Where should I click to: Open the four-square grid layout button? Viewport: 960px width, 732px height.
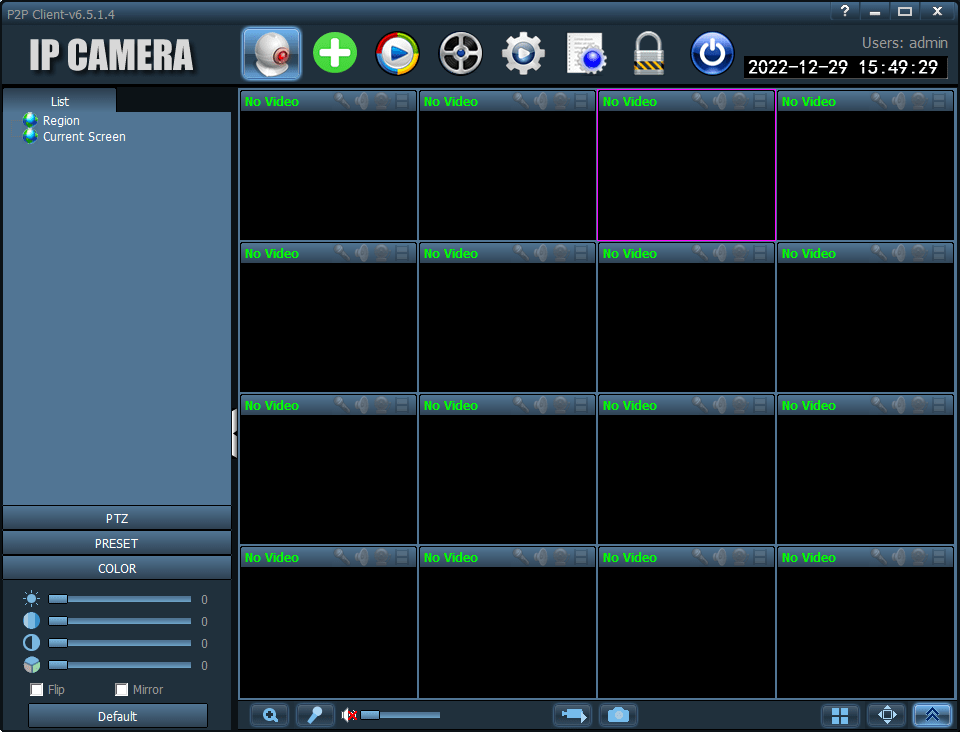(x=840, y=715)
